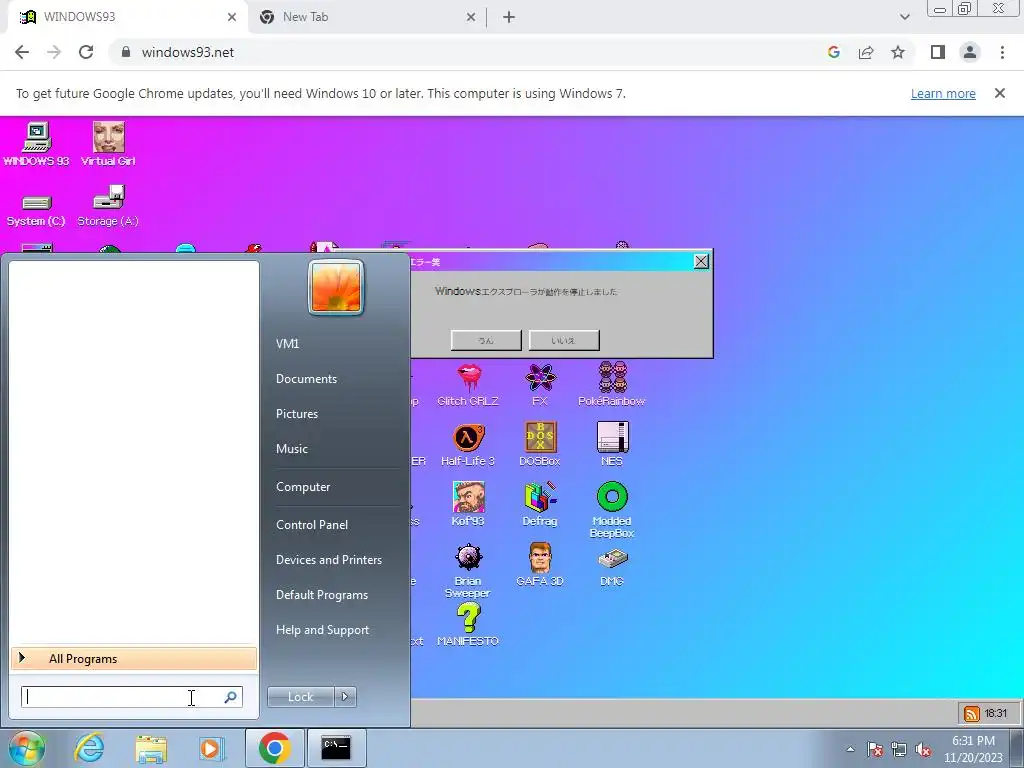Screen dimensions: 1024x768
Task: Open the Defrag icon
Action: tap(540, 505)
